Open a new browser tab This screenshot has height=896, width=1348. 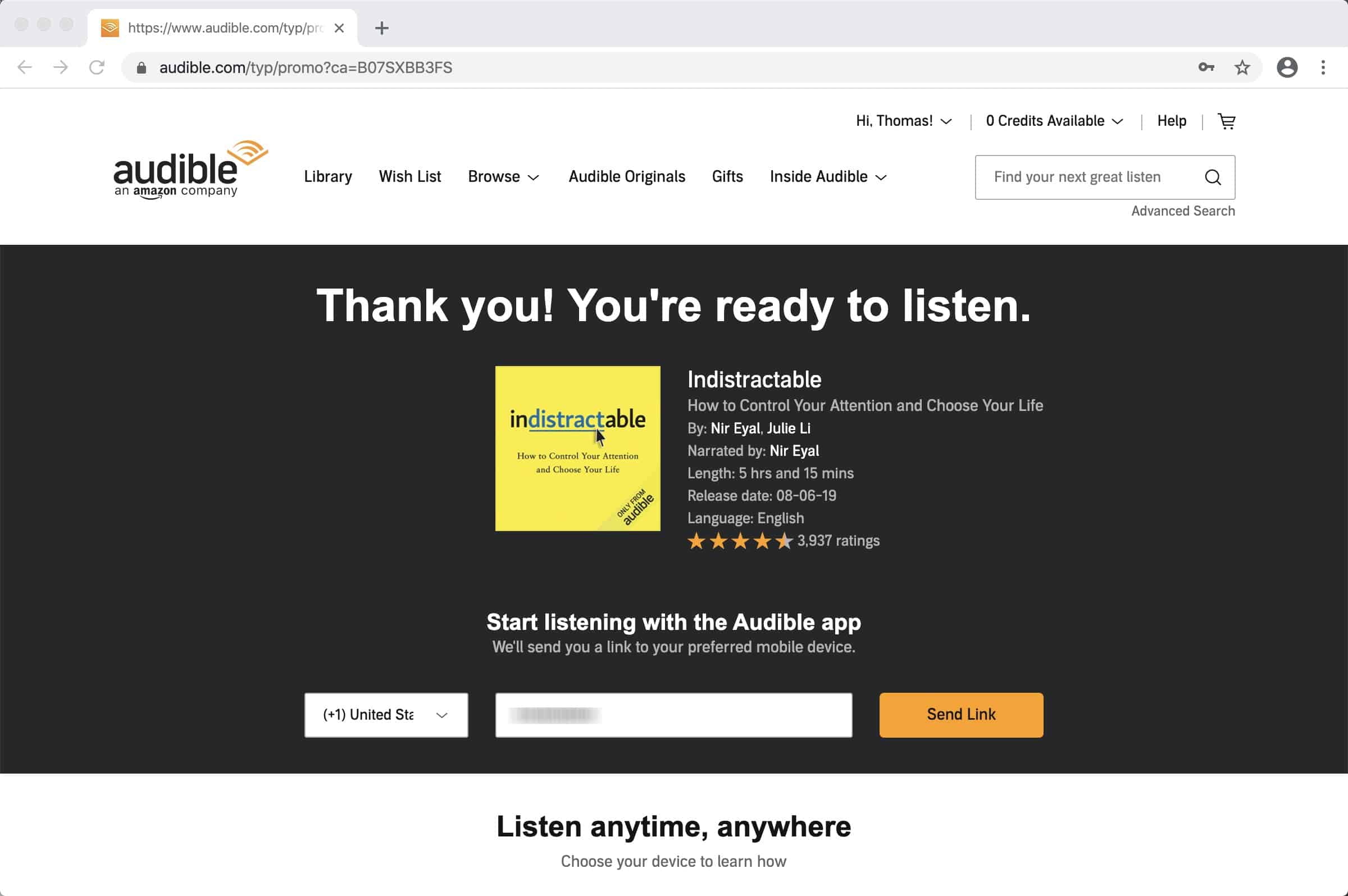tap(382, 28)
